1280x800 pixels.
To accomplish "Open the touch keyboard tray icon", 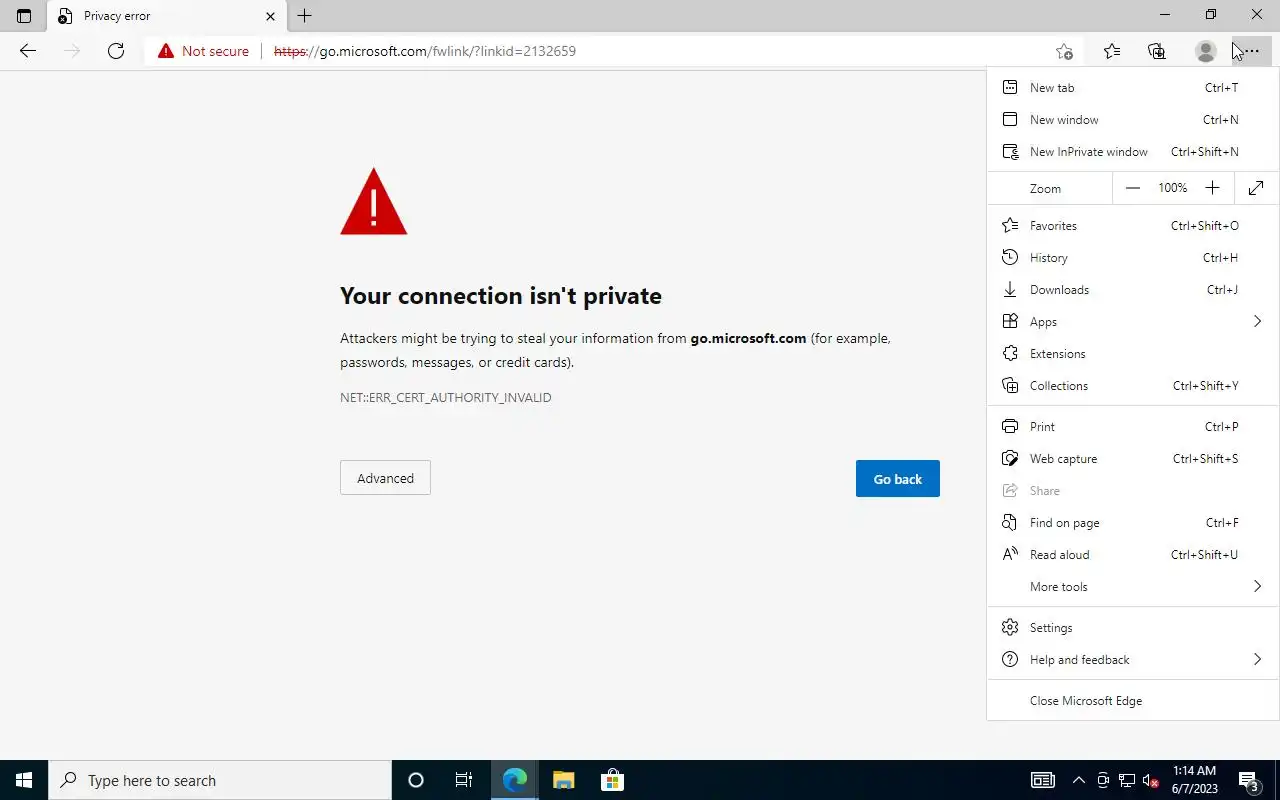I will 1042,780.
